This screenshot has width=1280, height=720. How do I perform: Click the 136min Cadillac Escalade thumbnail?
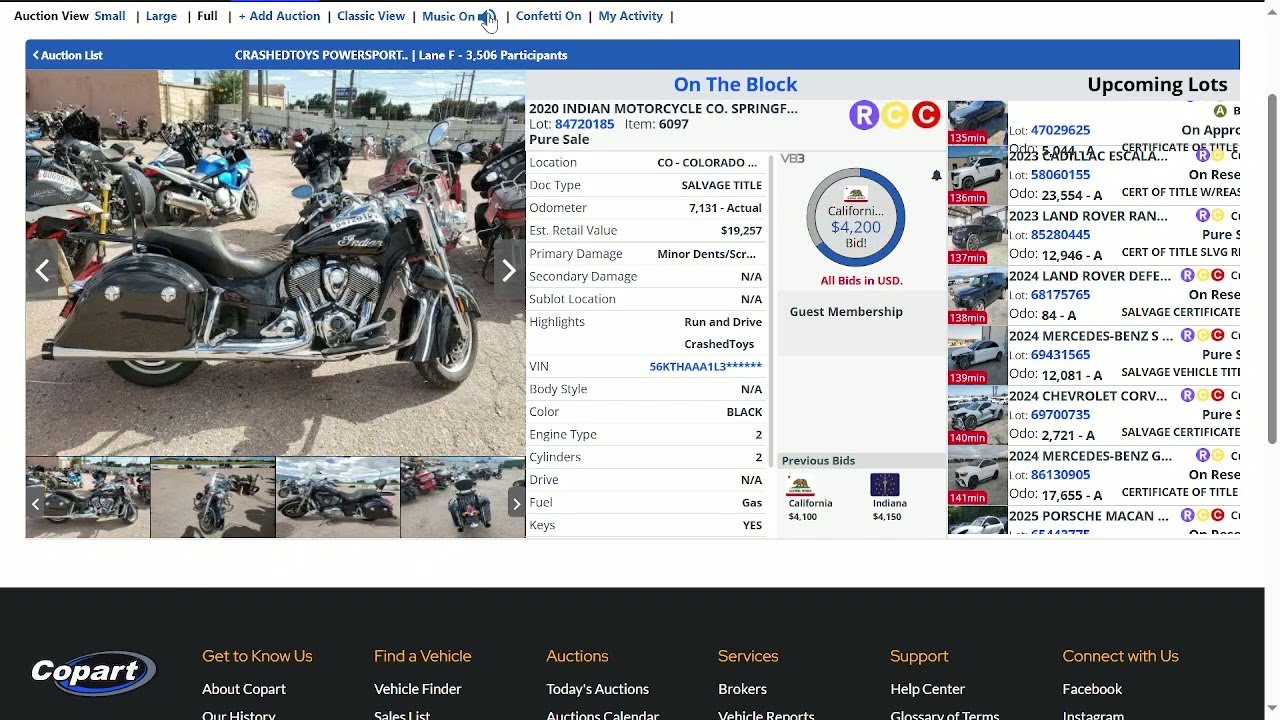977,175
